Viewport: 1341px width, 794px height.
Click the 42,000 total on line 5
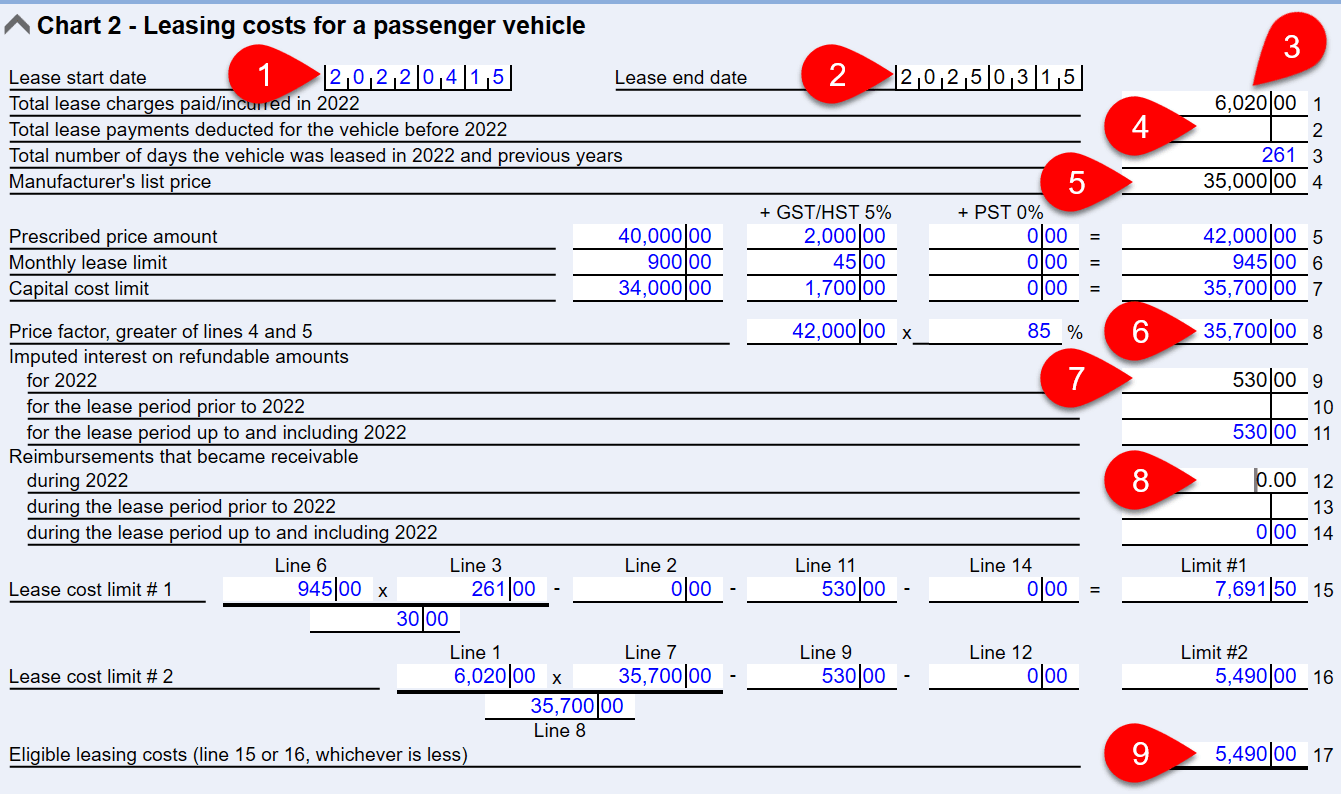(1214, 236)
